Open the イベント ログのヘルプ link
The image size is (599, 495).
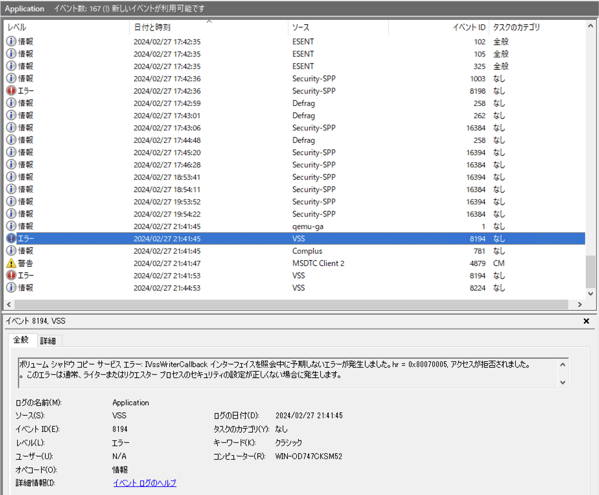pyautogui.click(x=145, y=483)
